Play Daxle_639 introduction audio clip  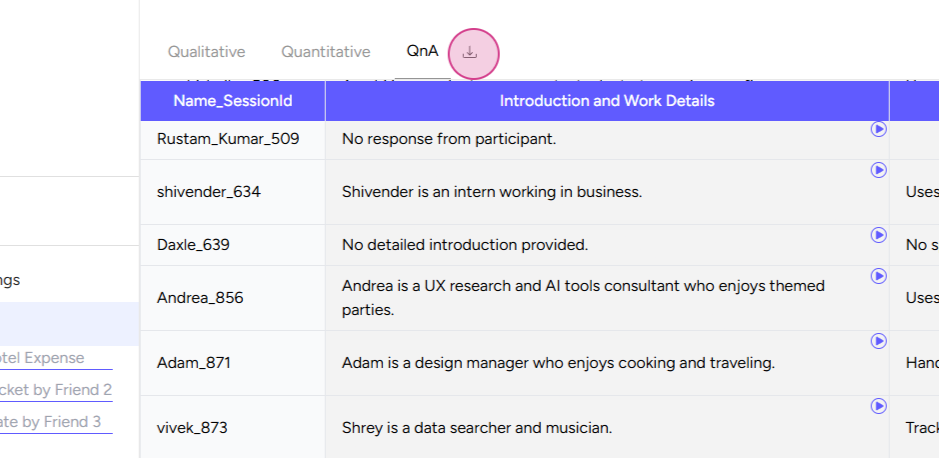[879, 235]
